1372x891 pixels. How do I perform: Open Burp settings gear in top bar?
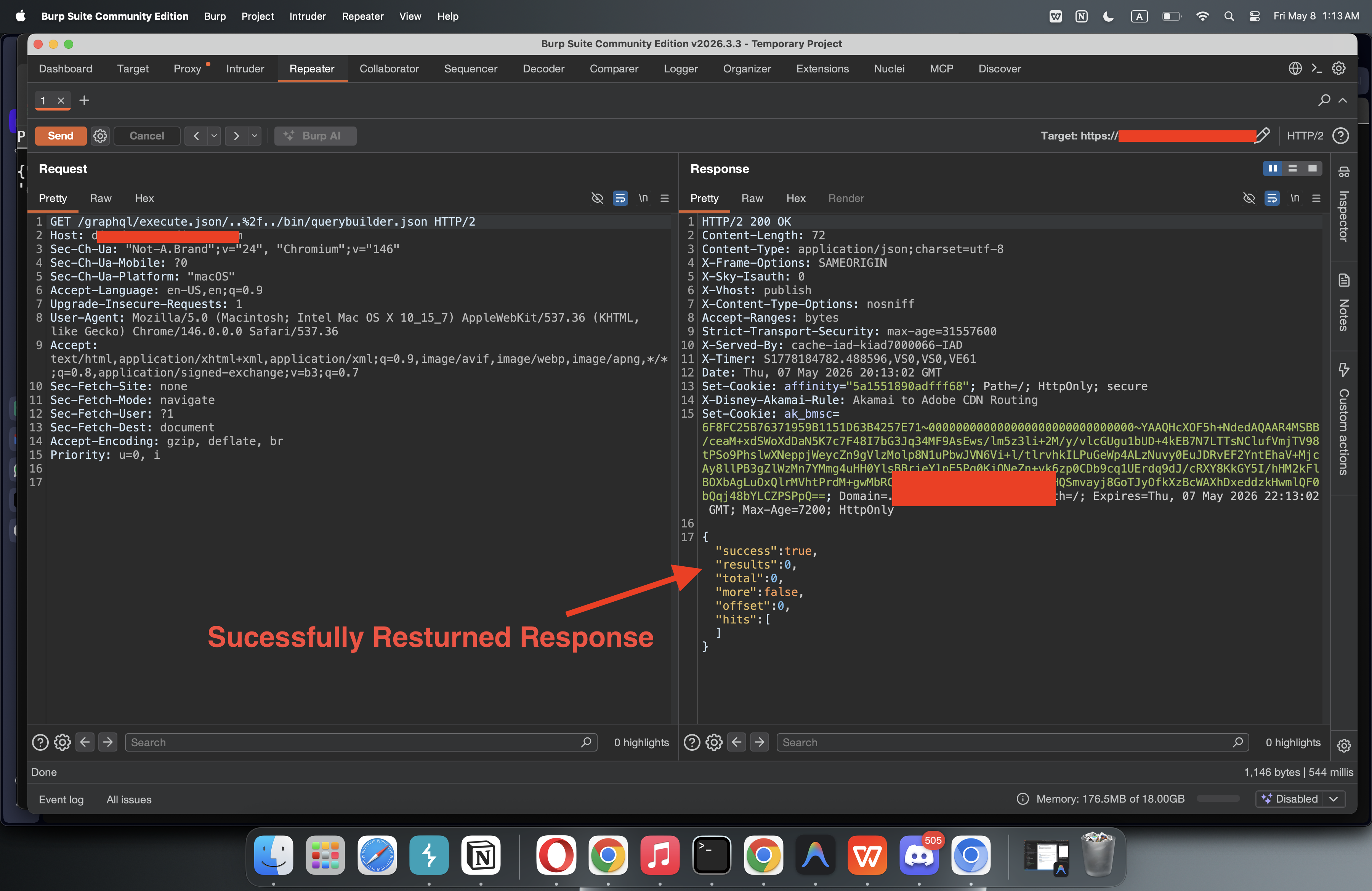(1338, 69)
